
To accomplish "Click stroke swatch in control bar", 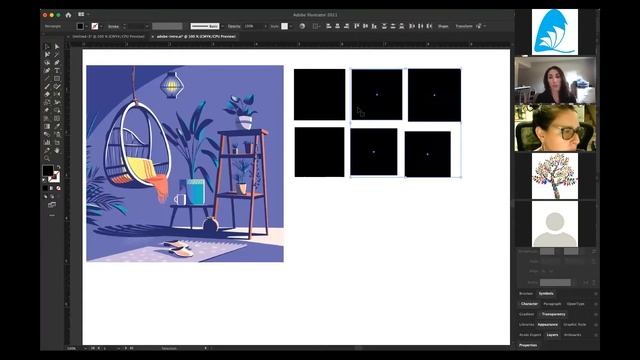I will (x=95, y=27).
